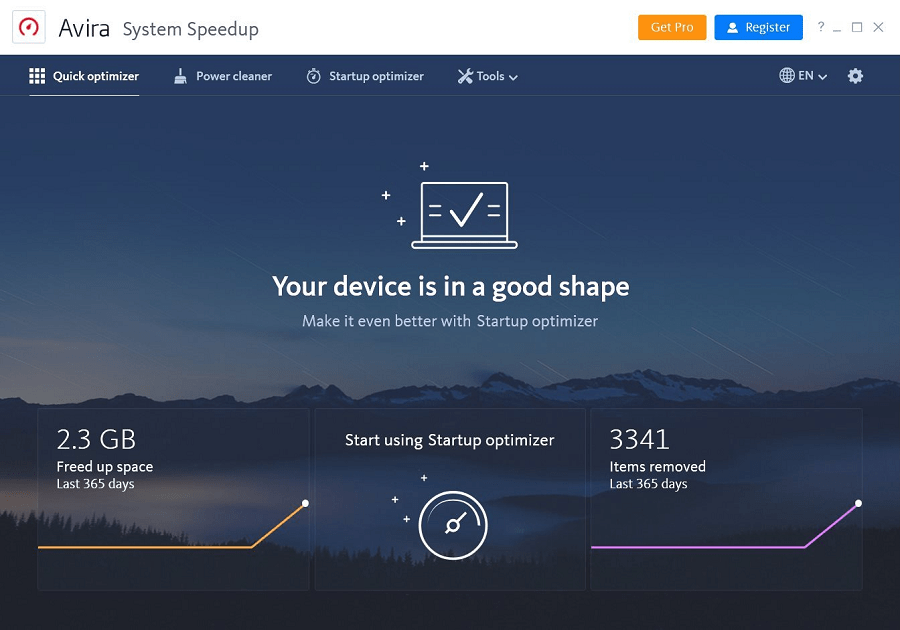
Task: Expand the Tools dropdown chevron
Action: [x=513, y=77]
